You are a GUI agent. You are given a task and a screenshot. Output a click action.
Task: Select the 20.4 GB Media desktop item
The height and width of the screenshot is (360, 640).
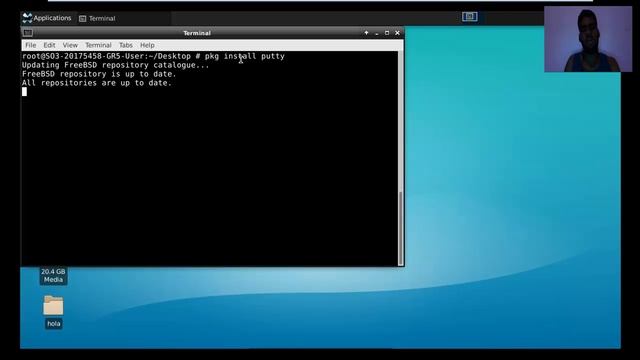(x=53, y=276)
